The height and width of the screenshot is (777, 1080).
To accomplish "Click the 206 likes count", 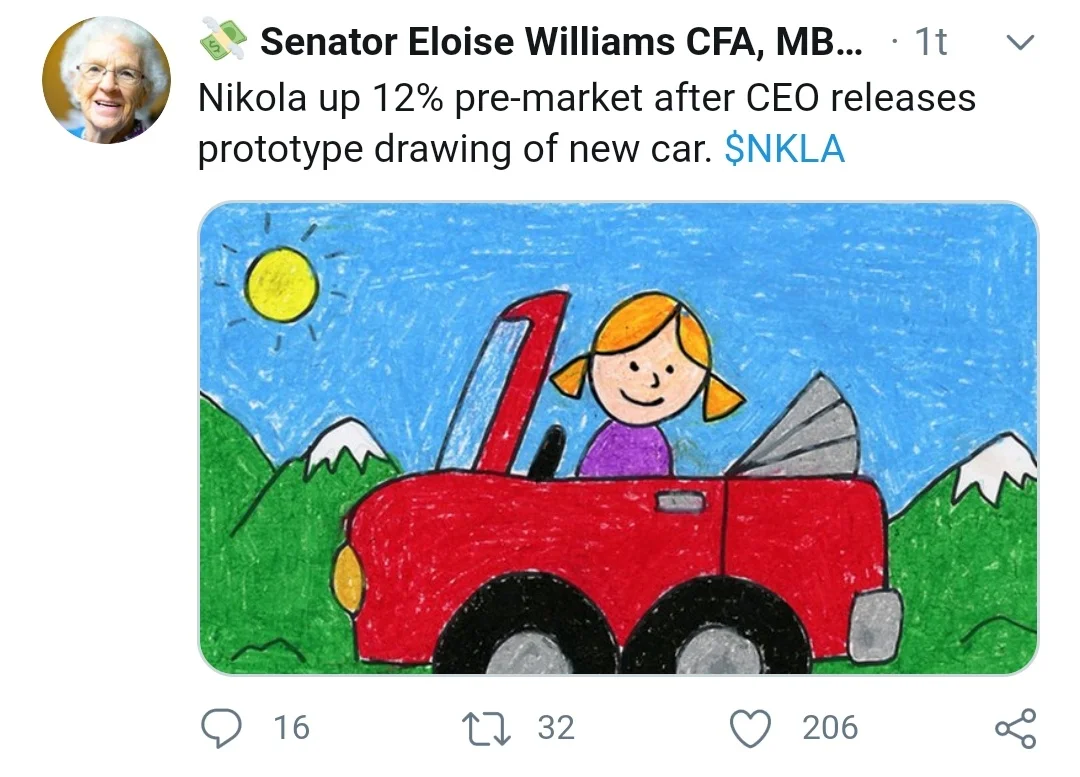I will click(829, 727).
